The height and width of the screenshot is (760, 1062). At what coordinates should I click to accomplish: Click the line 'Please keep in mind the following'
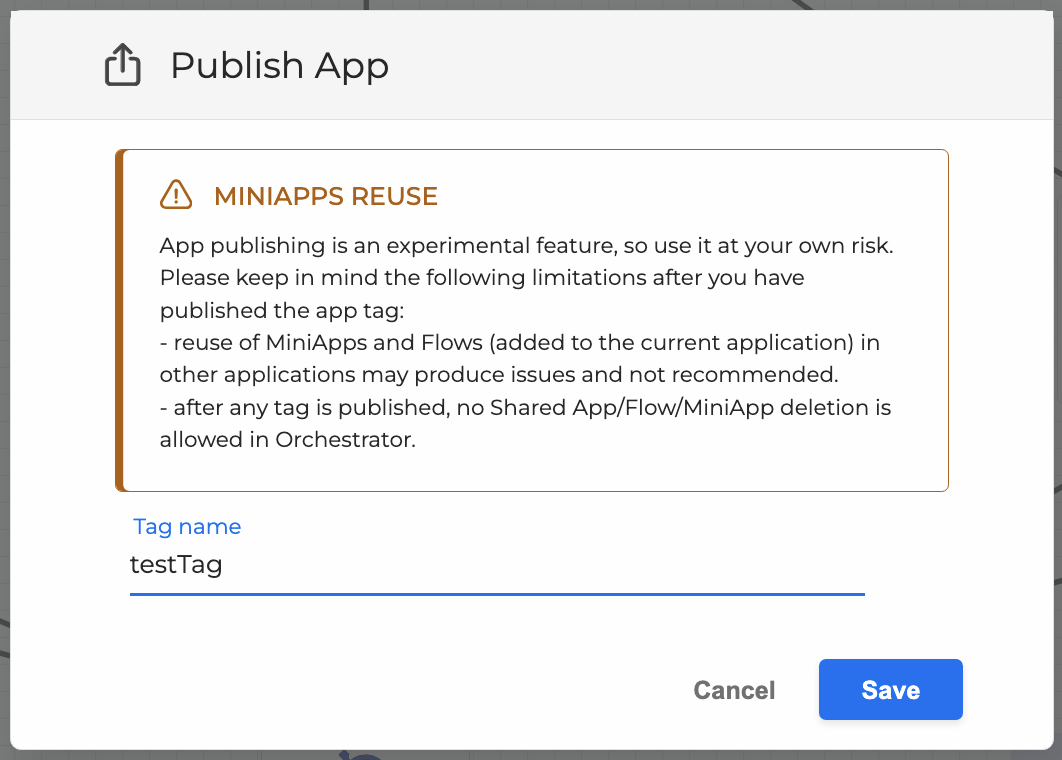pyautogui.click(x=482, y=277)
